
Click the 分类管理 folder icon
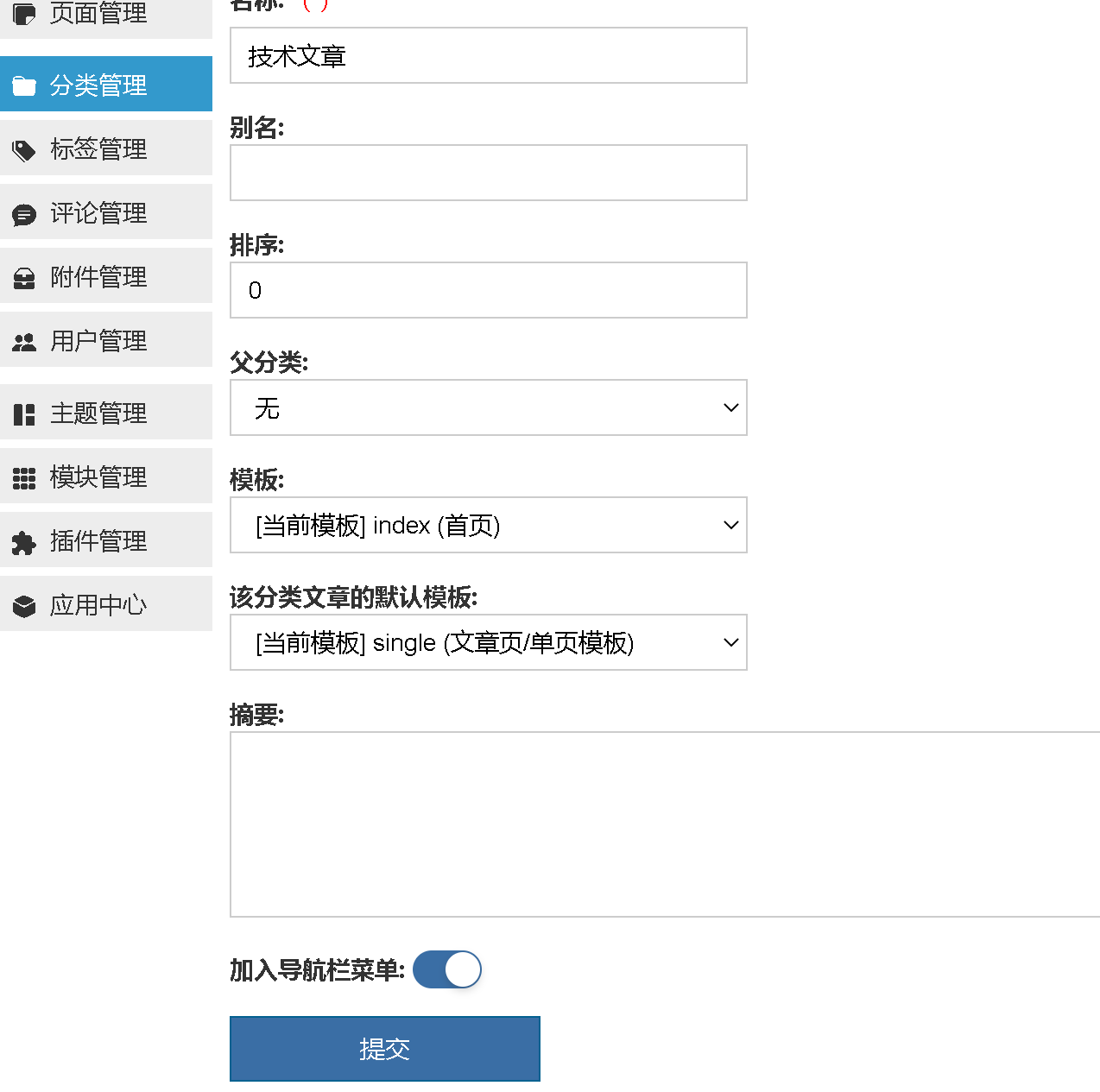tap(24, 85)
